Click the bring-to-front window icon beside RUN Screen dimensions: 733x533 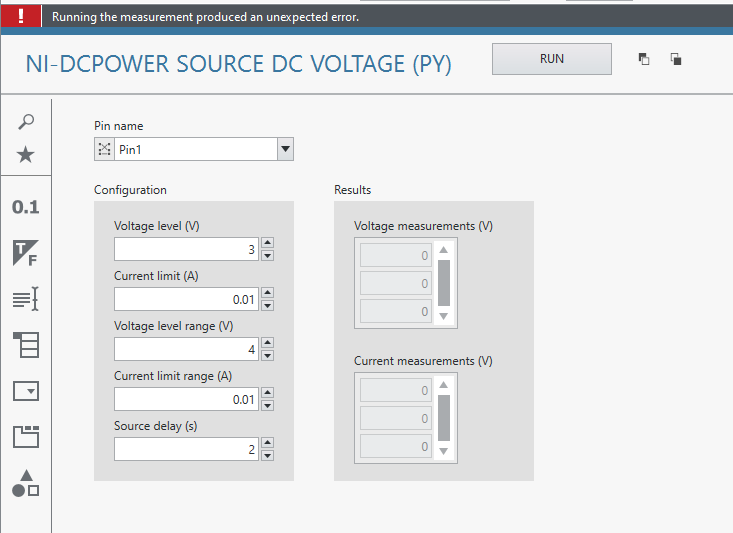coord(644,59)
